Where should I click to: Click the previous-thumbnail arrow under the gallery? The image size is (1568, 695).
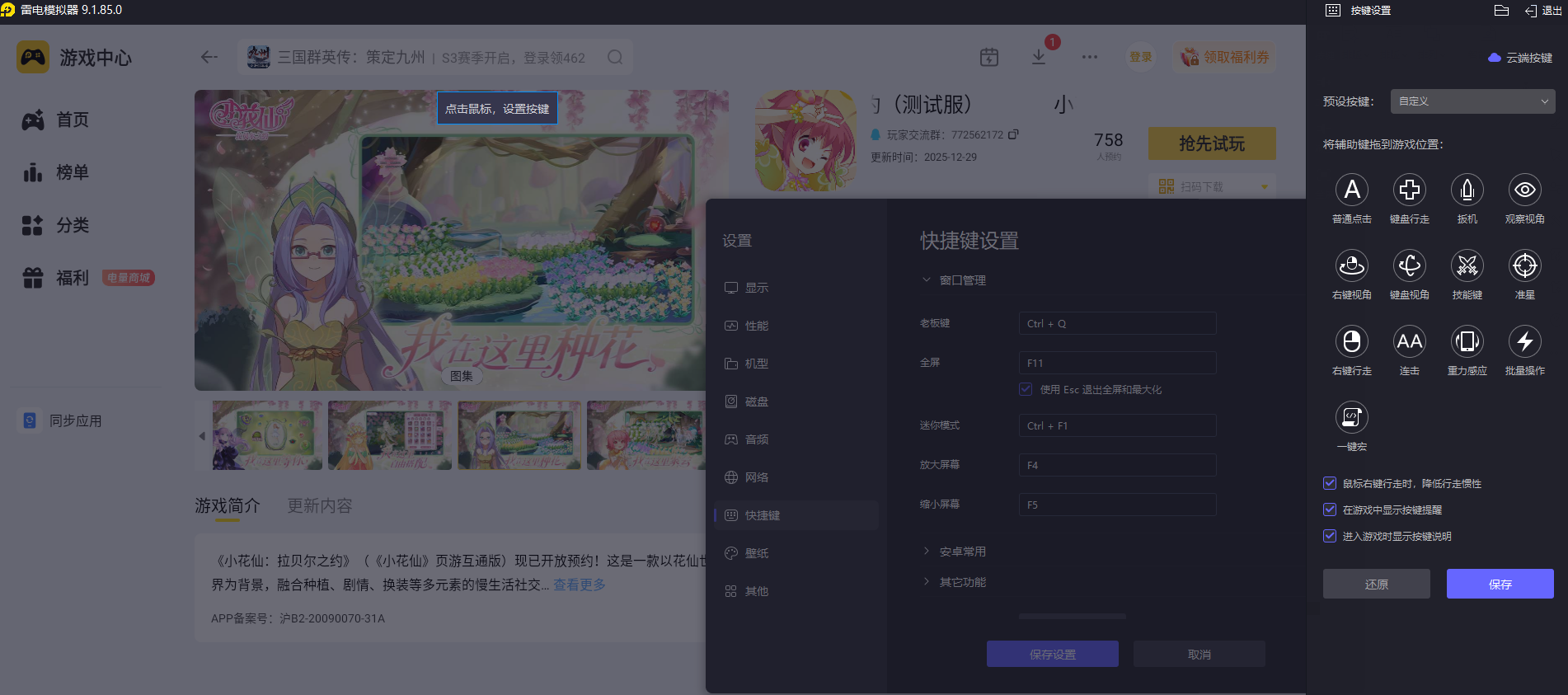(x=202, y=435)
